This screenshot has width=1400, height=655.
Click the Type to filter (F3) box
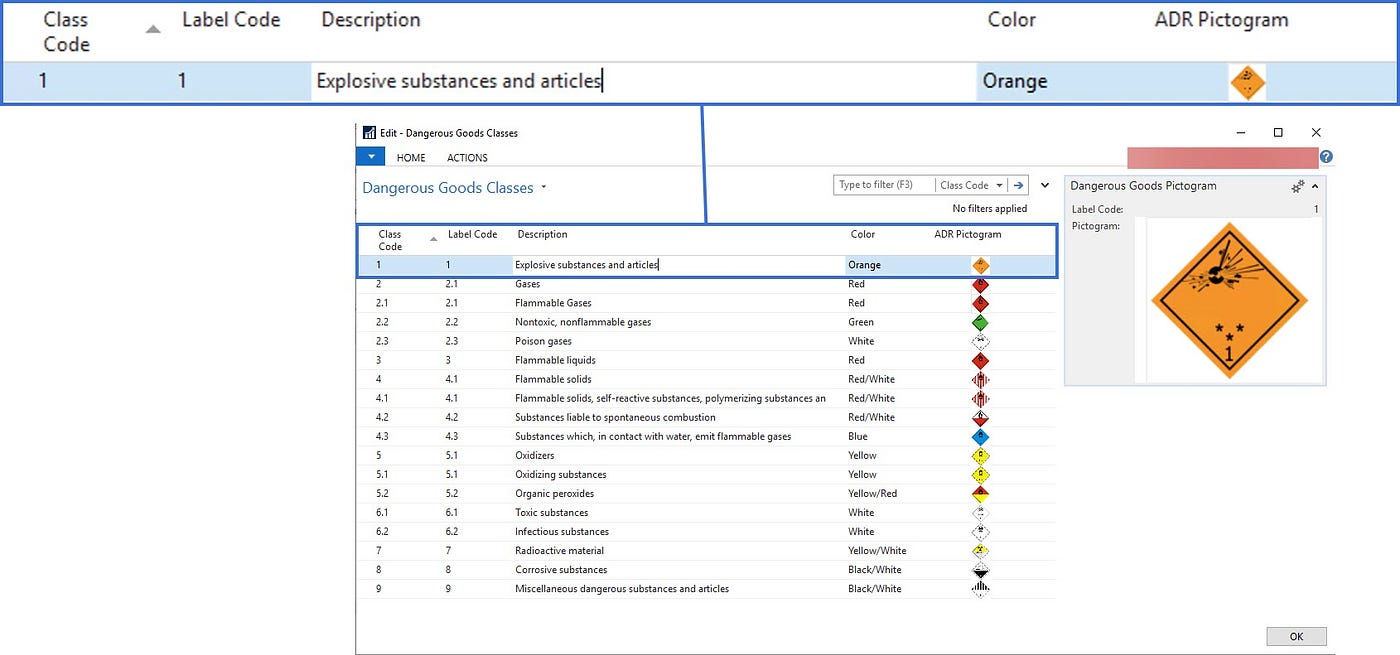[x=884, y=185]
